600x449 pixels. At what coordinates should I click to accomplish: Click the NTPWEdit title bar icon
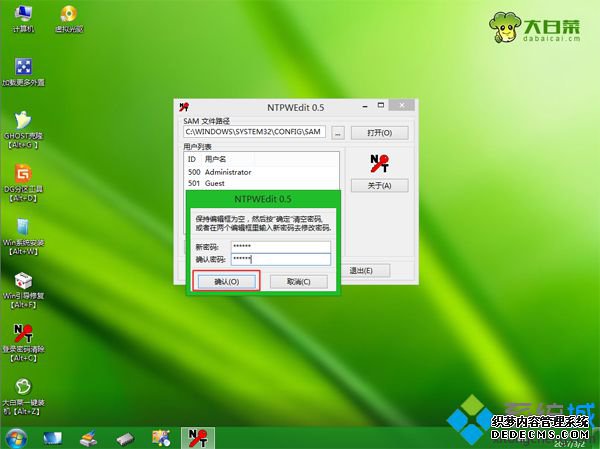[x=184, y=107]
